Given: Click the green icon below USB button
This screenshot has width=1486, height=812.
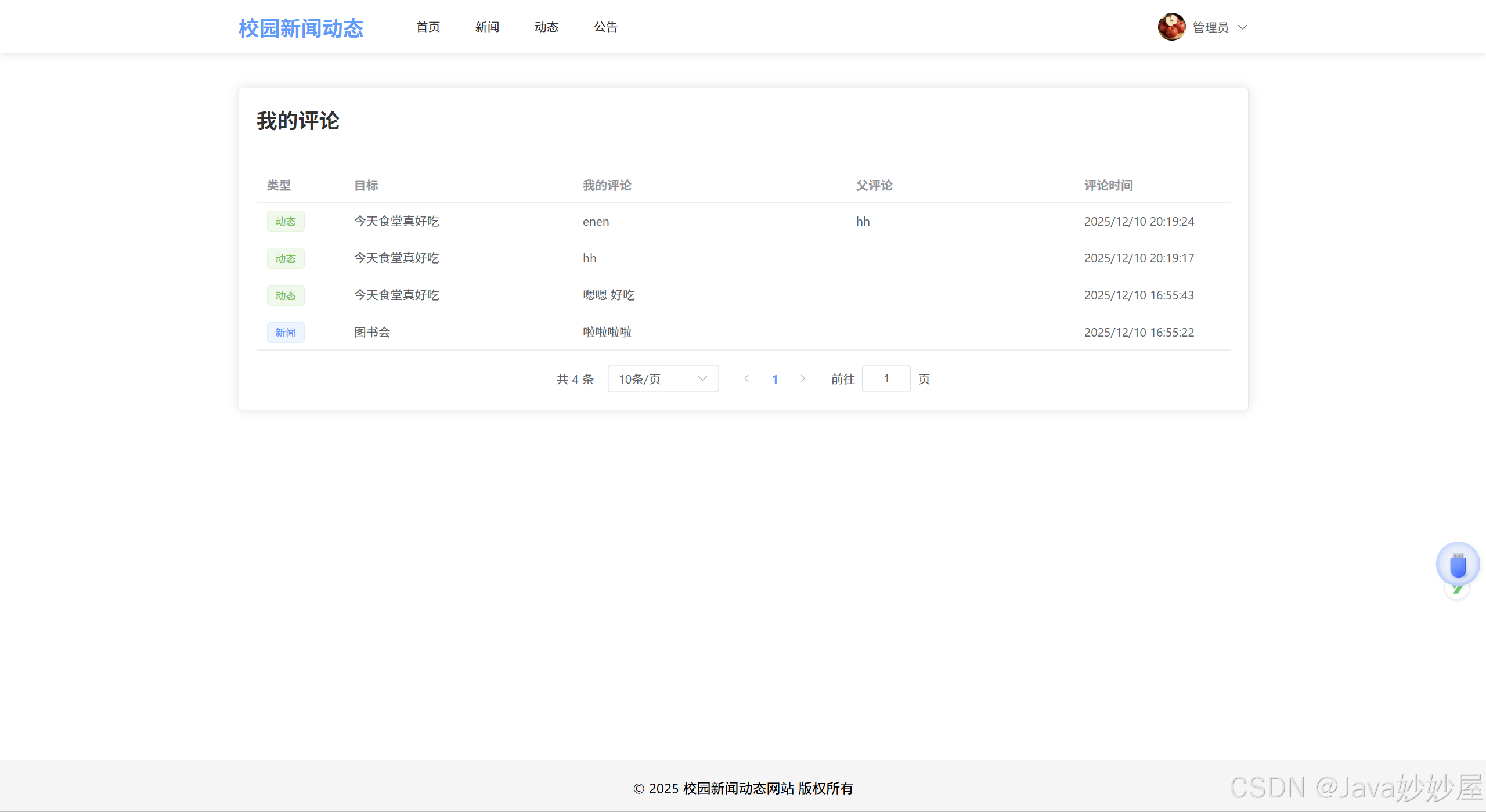Looking at the screenshot, I should click(x=1458, y=591).
